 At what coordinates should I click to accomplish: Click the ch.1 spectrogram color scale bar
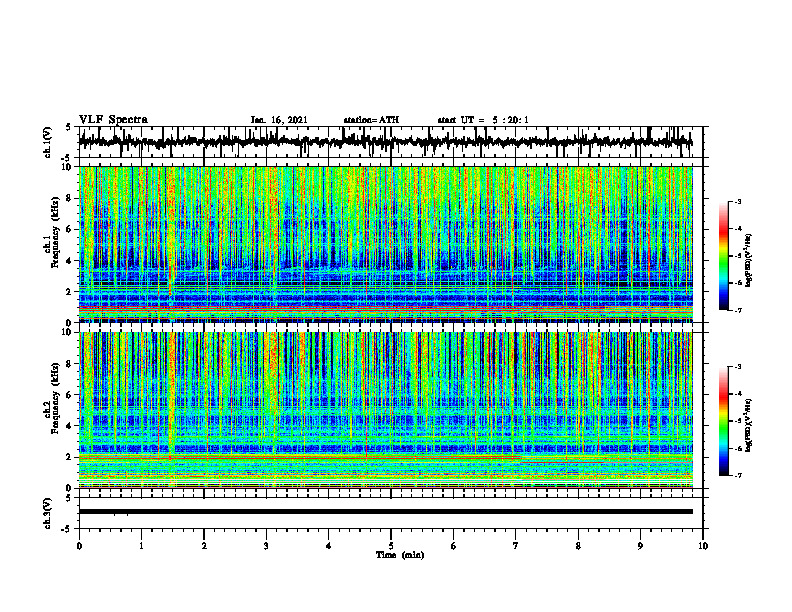[x=723, y=256]
